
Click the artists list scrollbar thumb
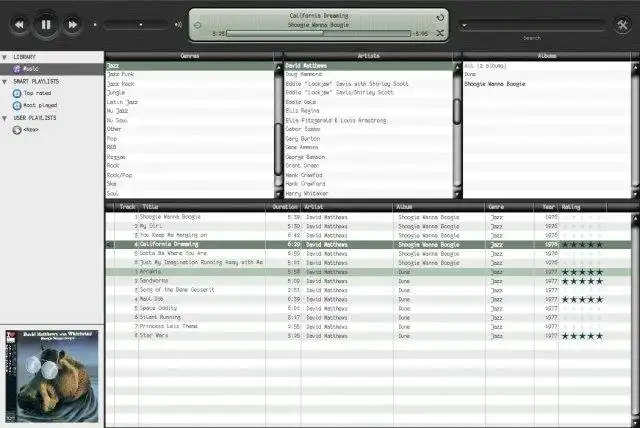click(458, 111)
